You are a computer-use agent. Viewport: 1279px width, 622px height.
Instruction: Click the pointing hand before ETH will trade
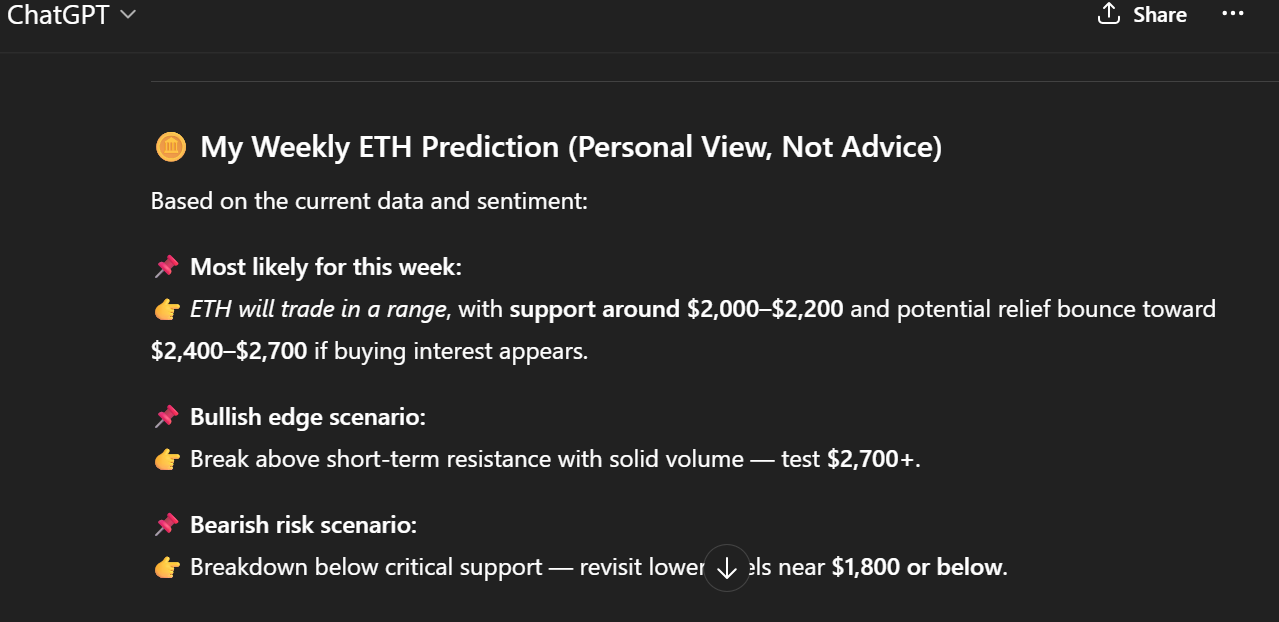(167, 310)
